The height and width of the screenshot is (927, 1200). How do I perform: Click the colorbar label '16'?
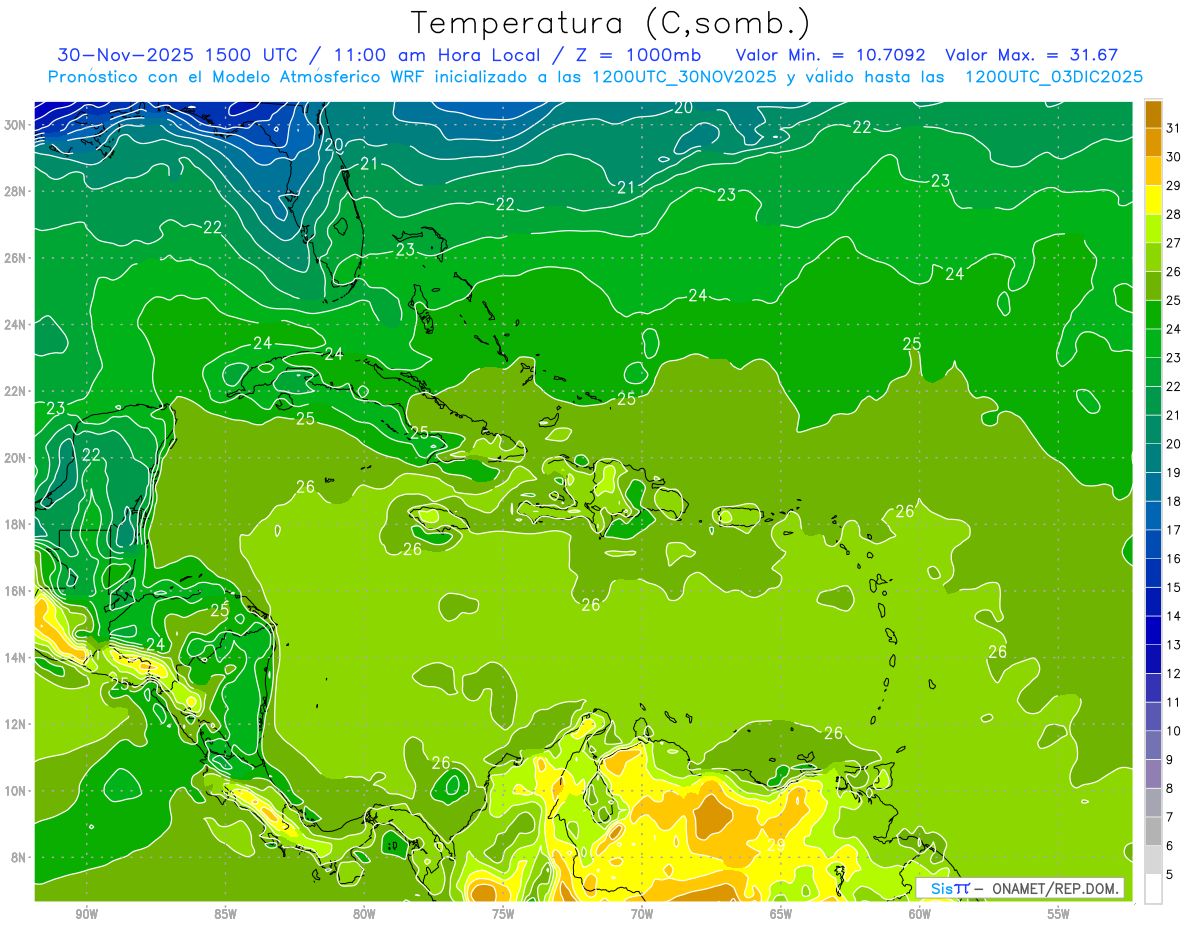pos(1173,559)
